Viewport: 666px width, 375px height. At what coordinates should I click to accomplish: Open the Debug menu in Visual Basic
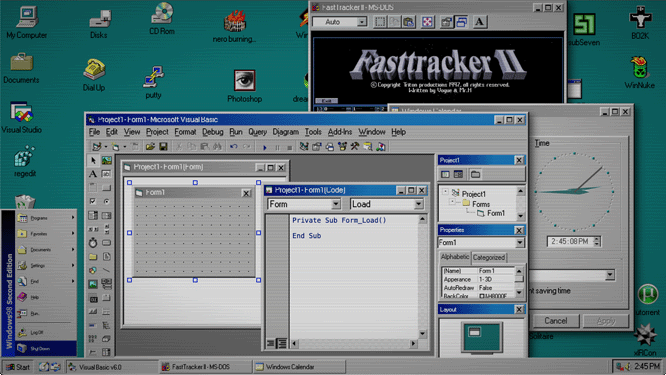[x=212, y=132]
